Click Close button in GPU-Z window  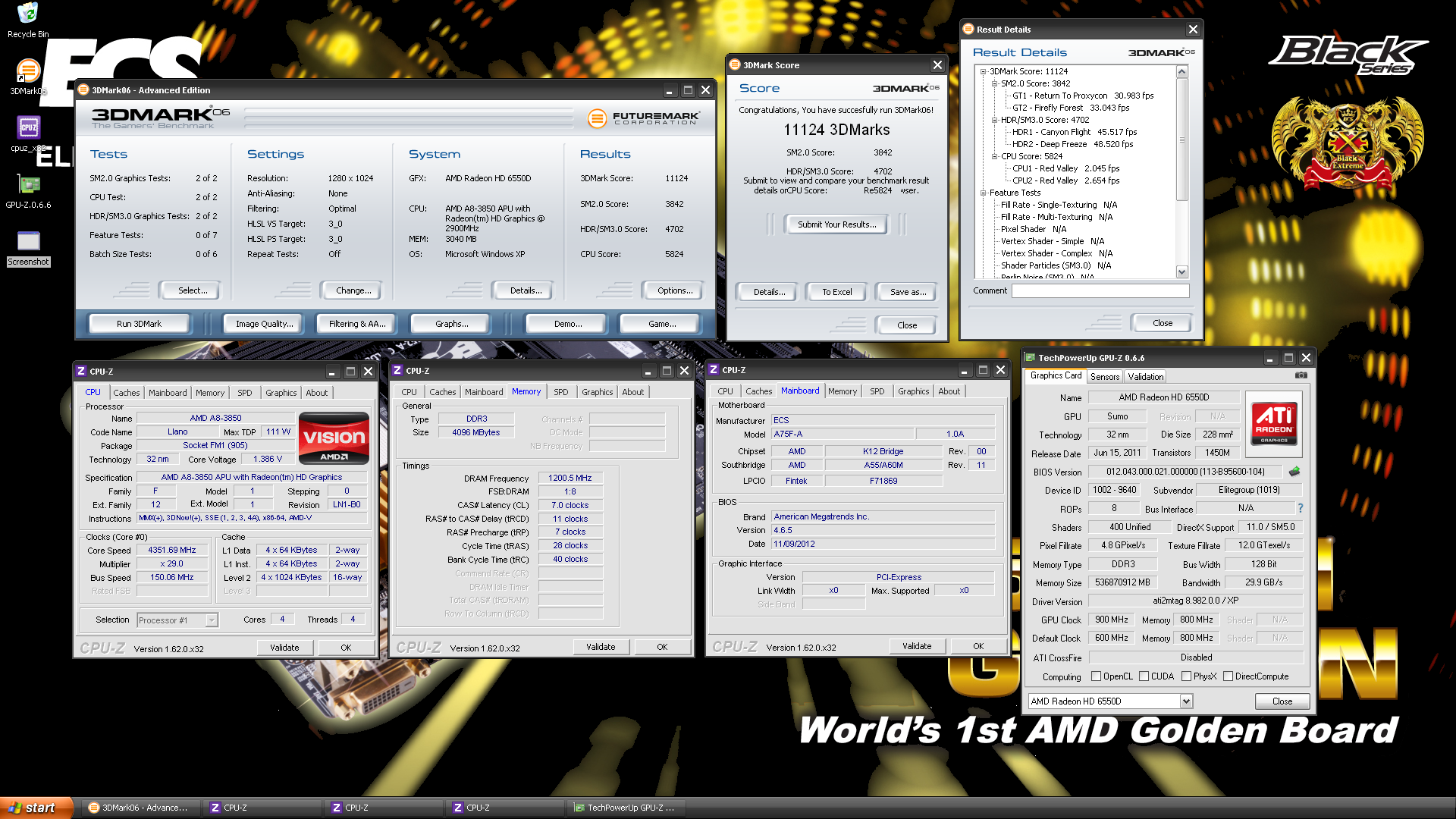tap(1282, 701)
